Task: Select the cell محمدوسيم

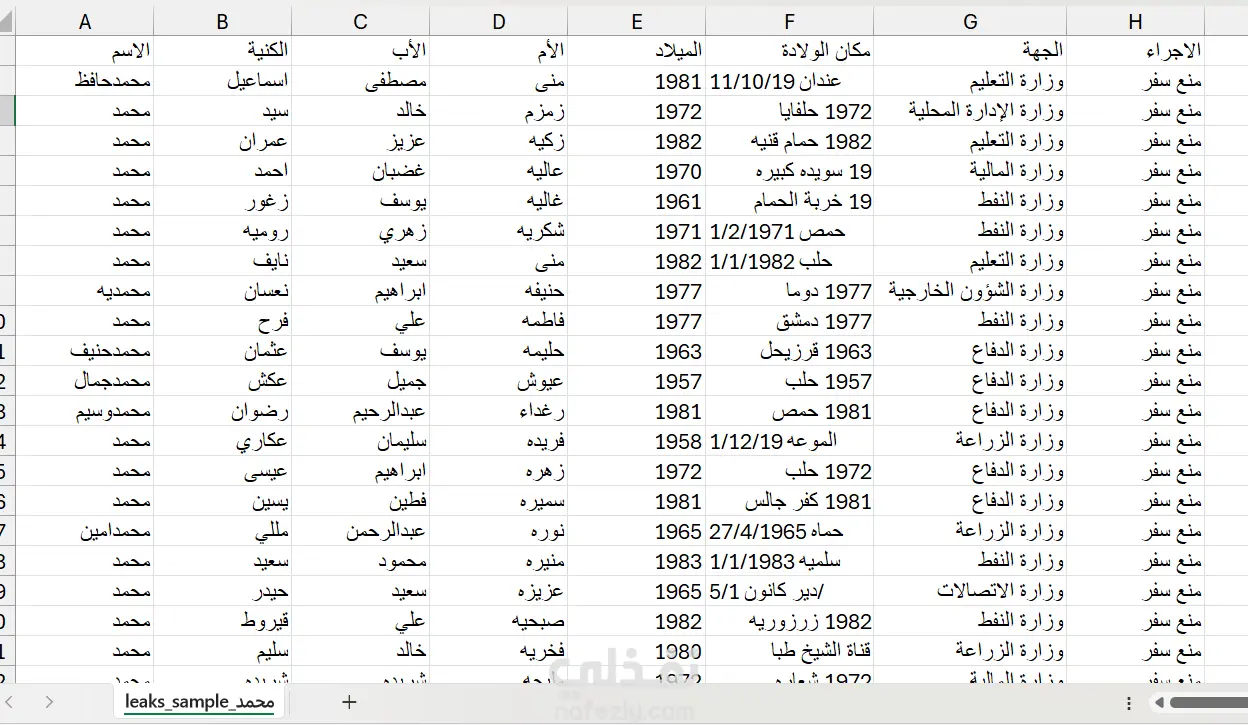Action: 85,411
